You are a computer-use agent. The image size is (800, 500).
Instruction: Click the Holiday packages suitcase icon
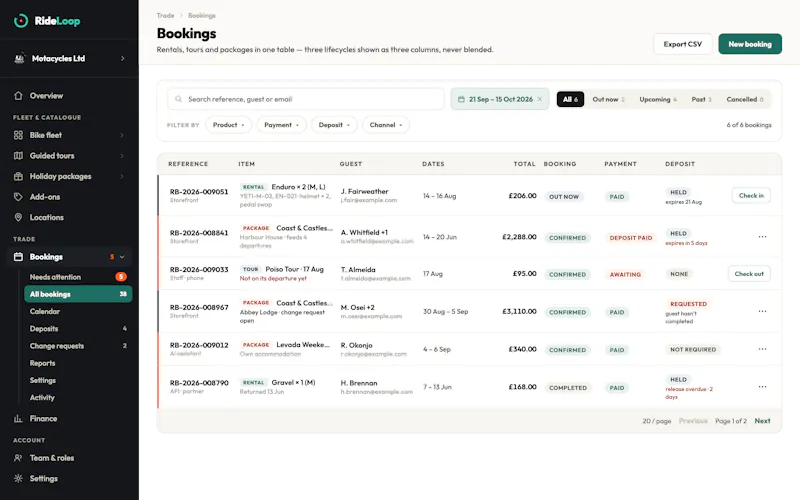click(x=18, y=177)
